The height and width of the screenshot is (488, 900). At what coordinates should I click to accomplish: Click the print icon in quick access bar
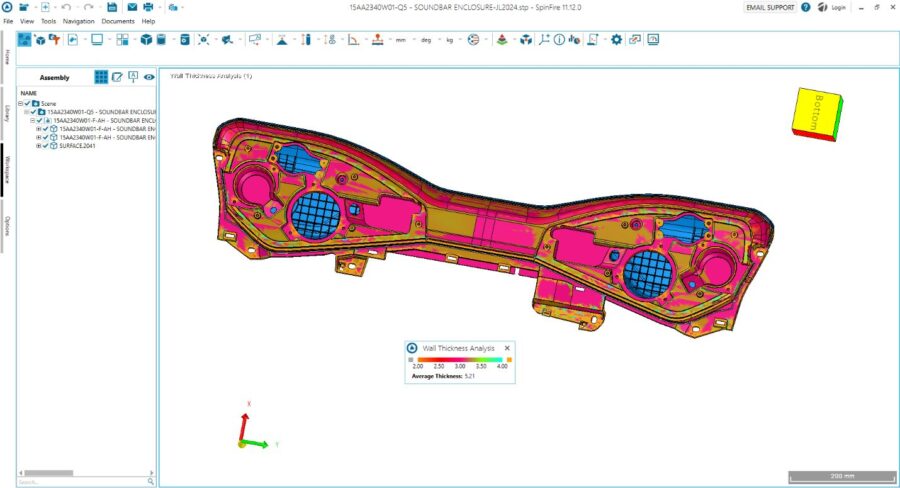148,7
